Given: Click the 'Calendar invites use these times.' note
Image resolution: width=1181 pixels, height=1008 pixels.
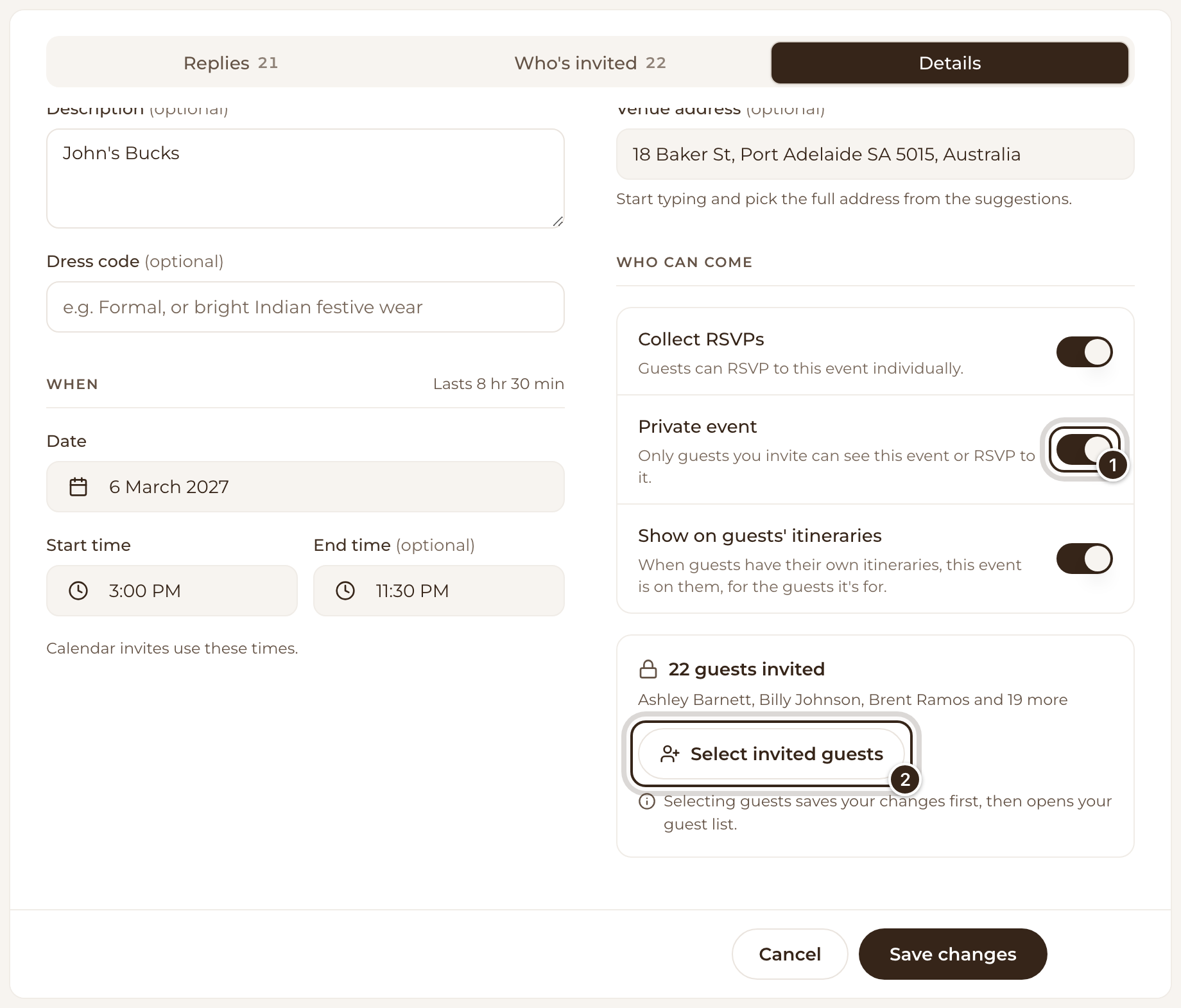Looking at the screenshot, I should pyautogui.click(x=172, y=648).
